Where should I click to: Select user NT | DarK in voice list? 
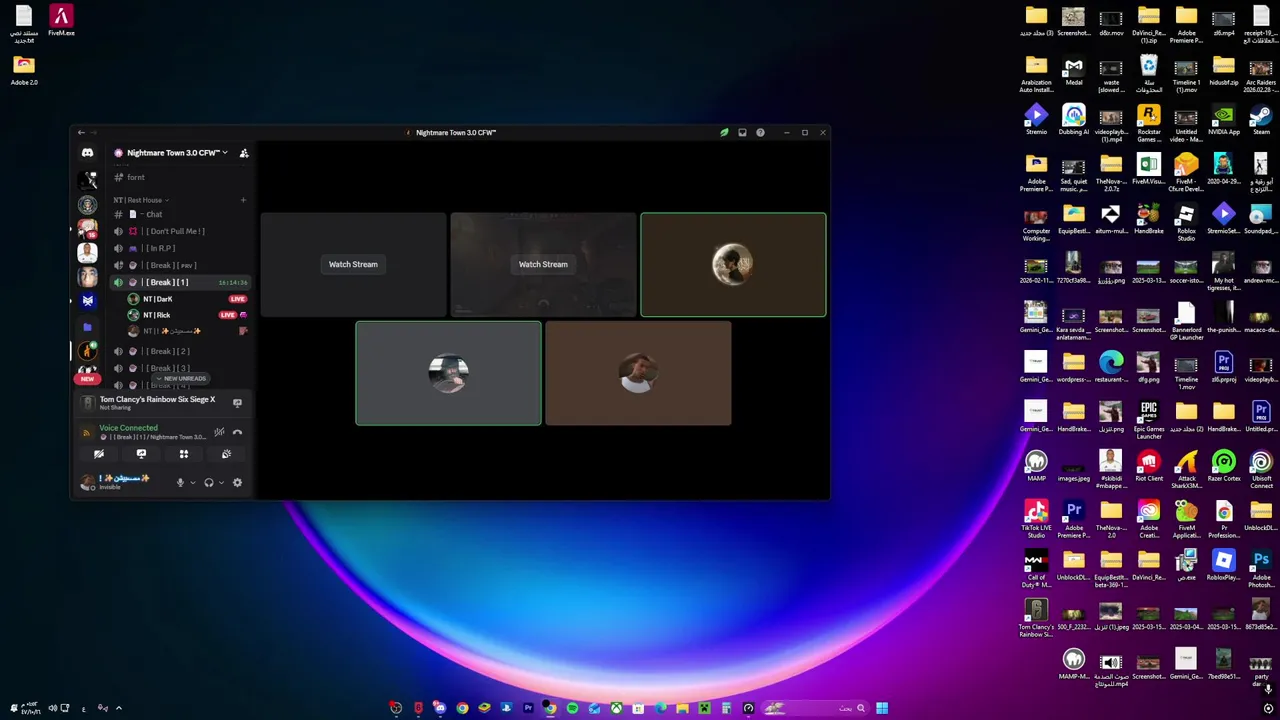[x=158, y=299]
